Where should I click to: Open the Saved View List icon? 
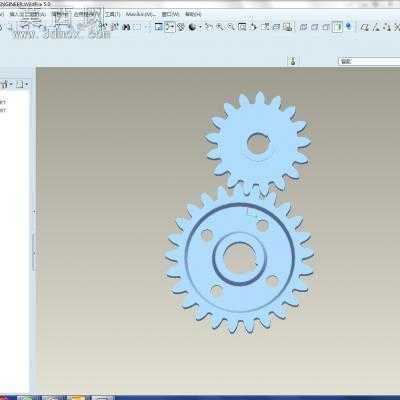pyautogui.click(x=266, y=27)
